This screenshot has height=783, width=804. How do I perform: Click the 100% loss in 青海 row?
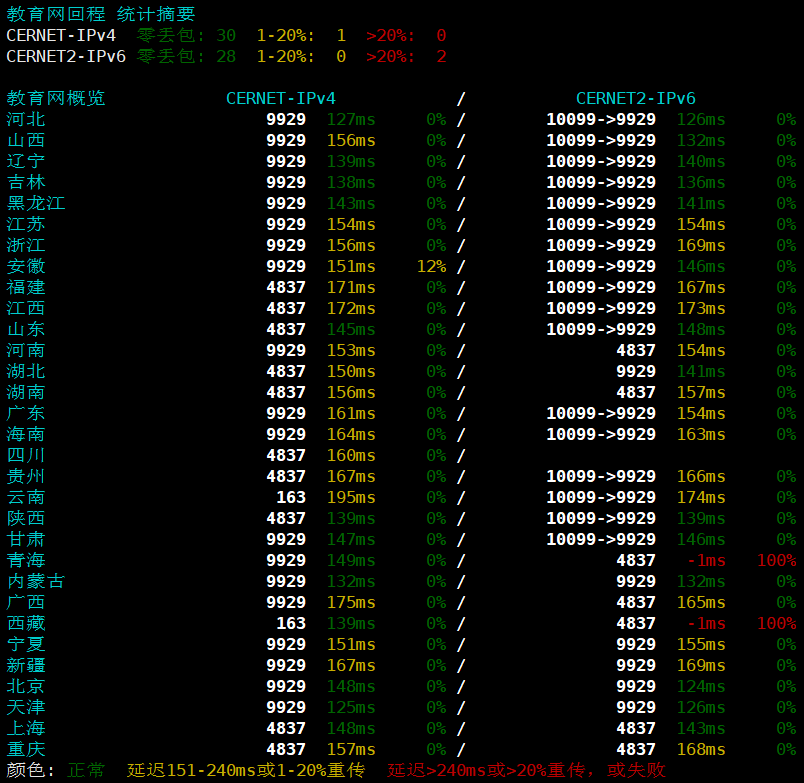coord(776,561)
